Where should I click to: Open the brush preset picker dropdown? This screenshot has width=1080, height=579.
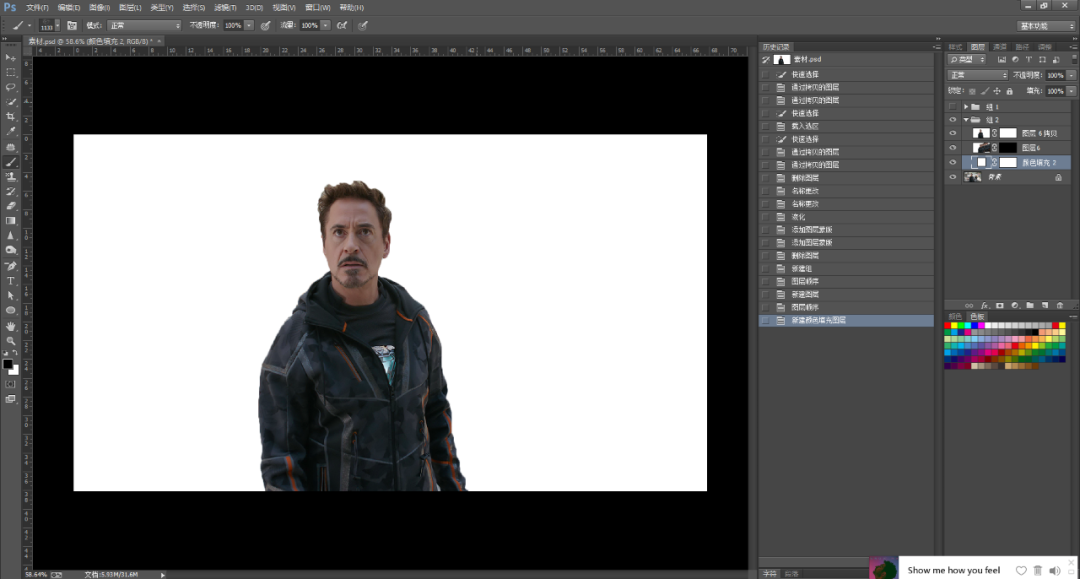pyautogui.click(x=56, y=25)
